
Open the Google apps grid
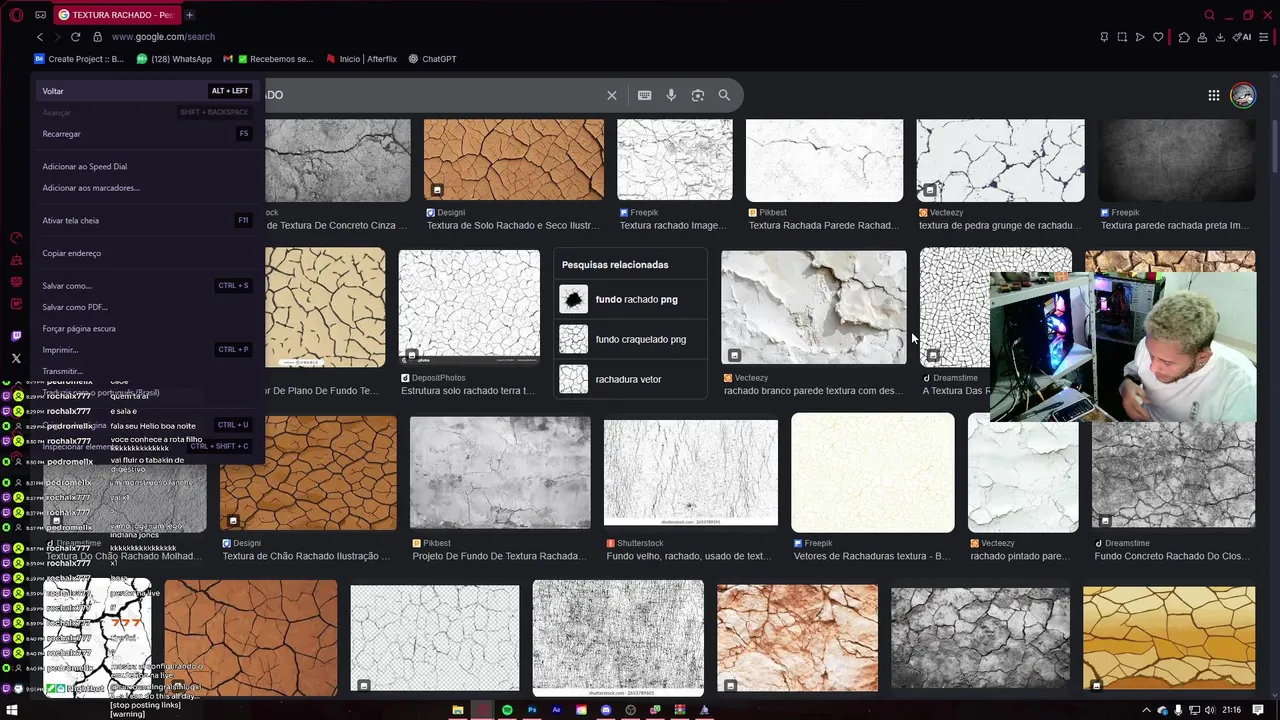[1213, 95]
